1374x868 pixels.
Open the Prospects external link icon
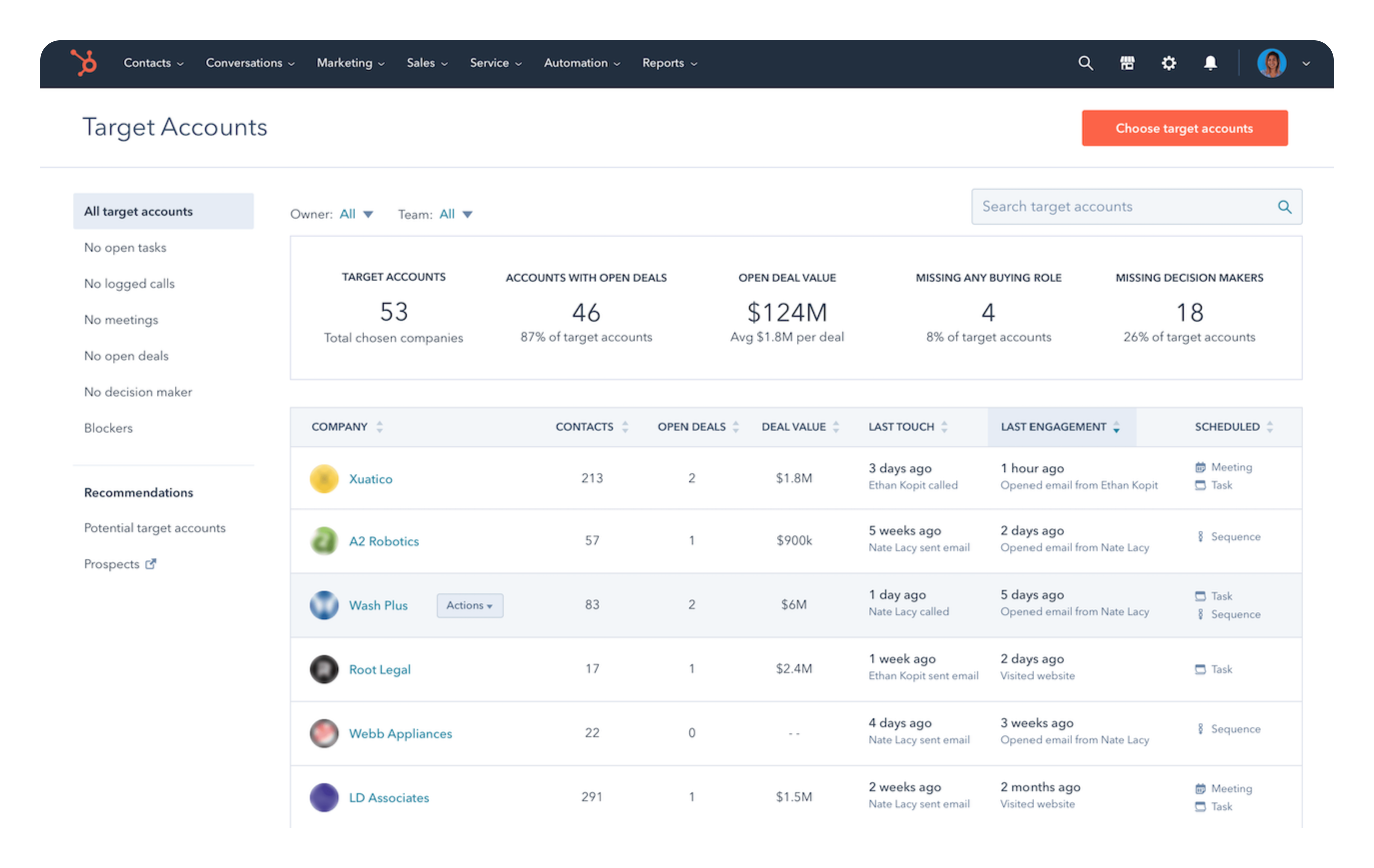tap(150, 564)
